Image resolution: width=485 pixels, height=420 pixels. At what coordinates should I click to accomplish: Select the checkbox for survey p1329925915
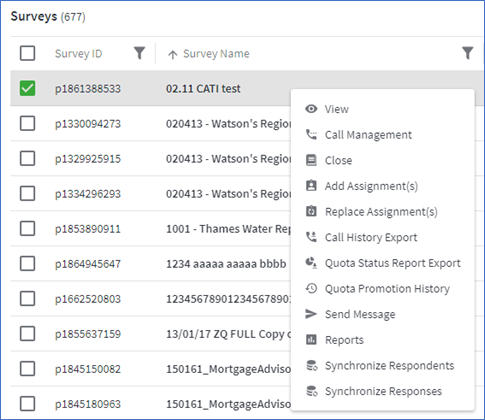pyautogui.click(x=27, y=158)
